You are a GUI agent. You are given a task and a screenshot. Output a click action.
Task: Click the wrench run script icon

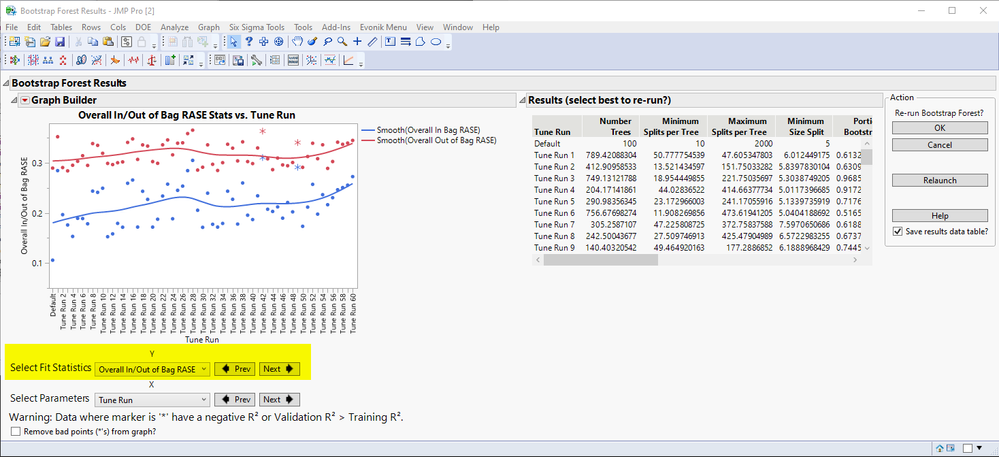coord(257,61)
